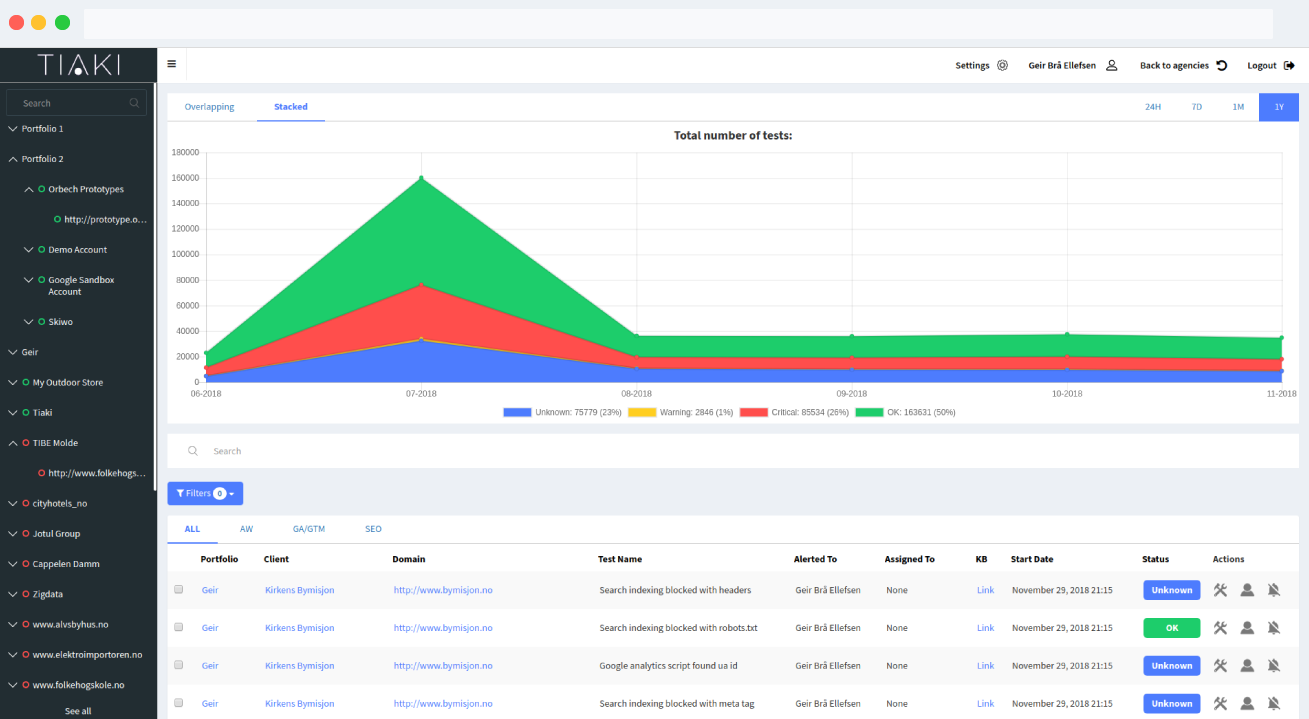The image size is (1309, 719).
Task: Expand Skiwo node
Action: click(x=29, y=321)
